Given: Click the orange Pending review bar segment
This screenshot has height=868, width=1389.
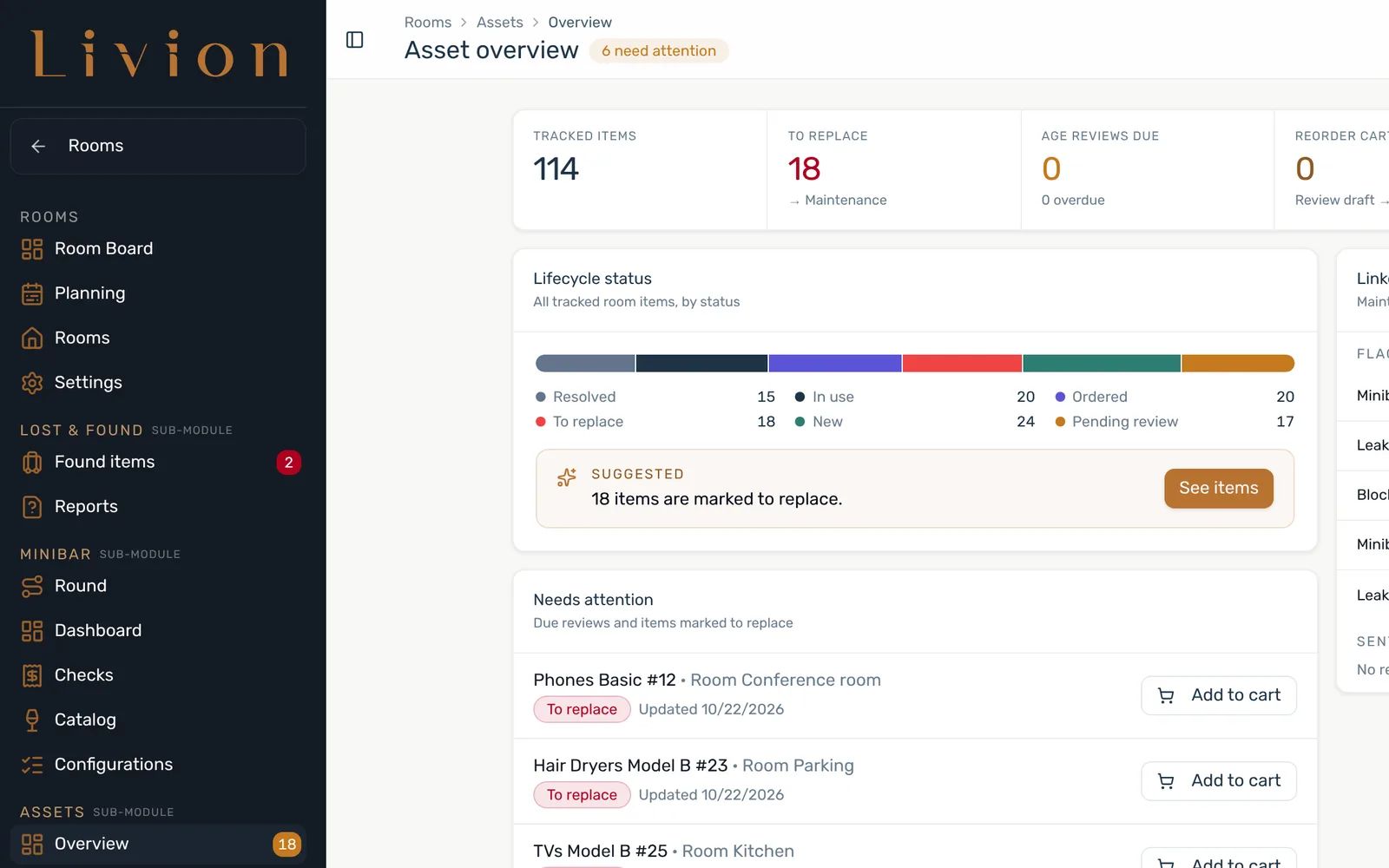Looking at the screenshot, I should point(1238,364).
